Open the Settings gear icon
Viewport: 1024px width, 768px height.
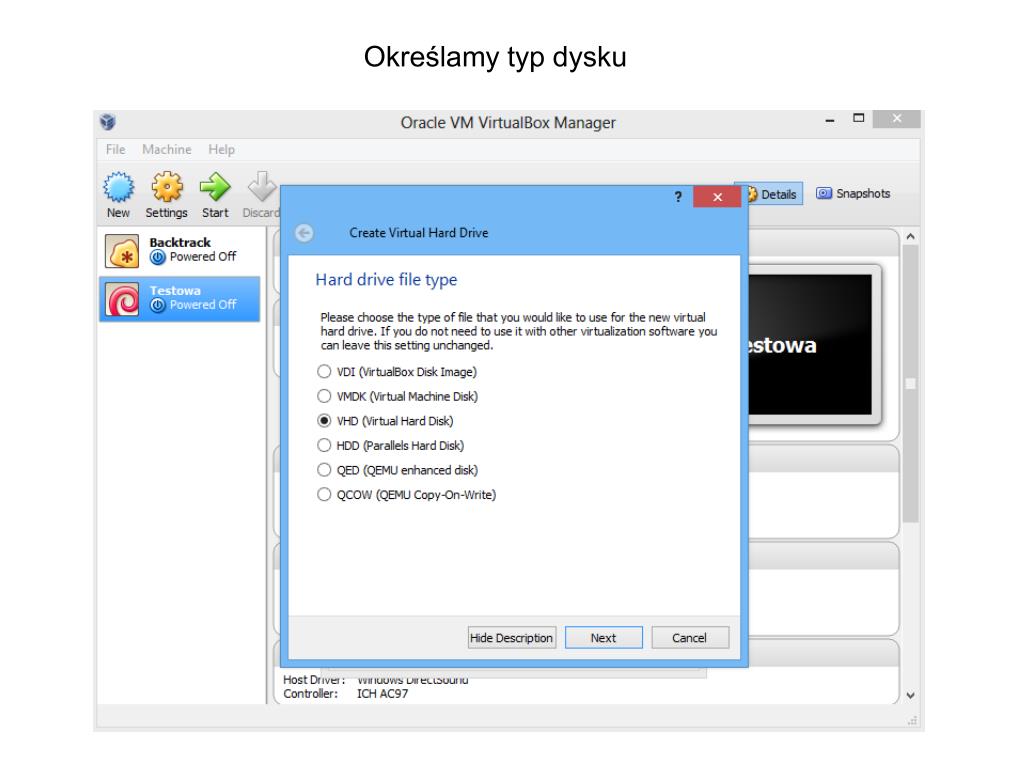[x=167, y=187]
